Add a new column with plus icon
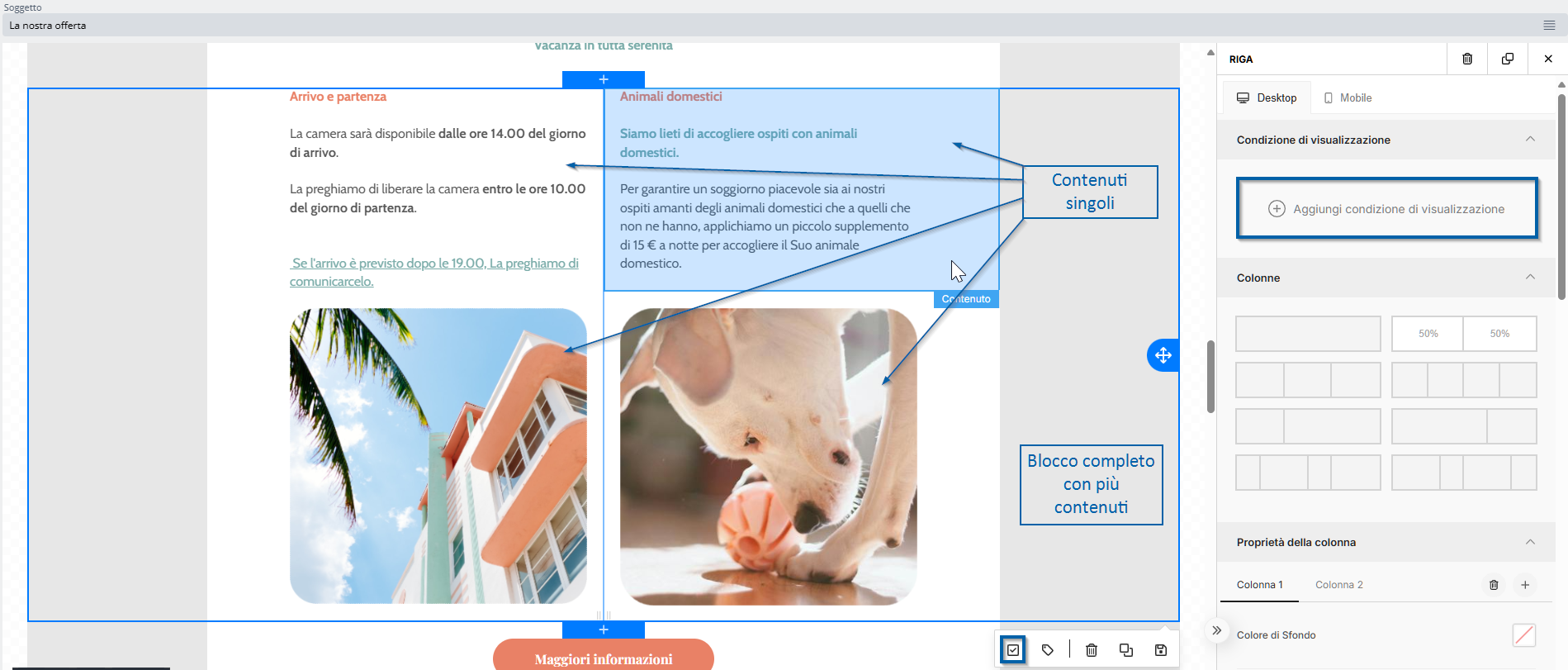 [x=1525, y=585]
